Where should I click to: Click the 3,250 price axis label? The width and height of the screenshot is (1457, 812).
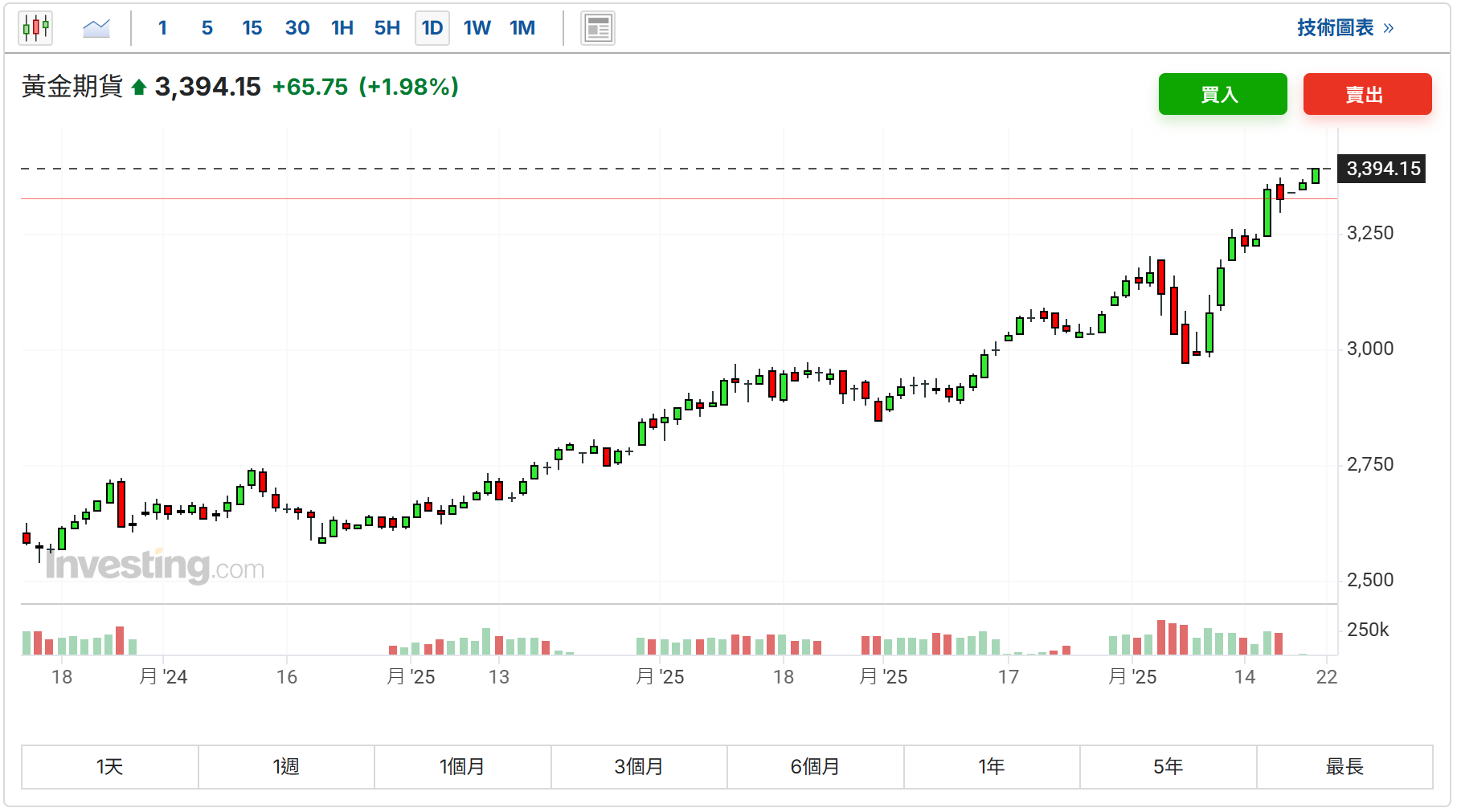(x=1370, y=233)
